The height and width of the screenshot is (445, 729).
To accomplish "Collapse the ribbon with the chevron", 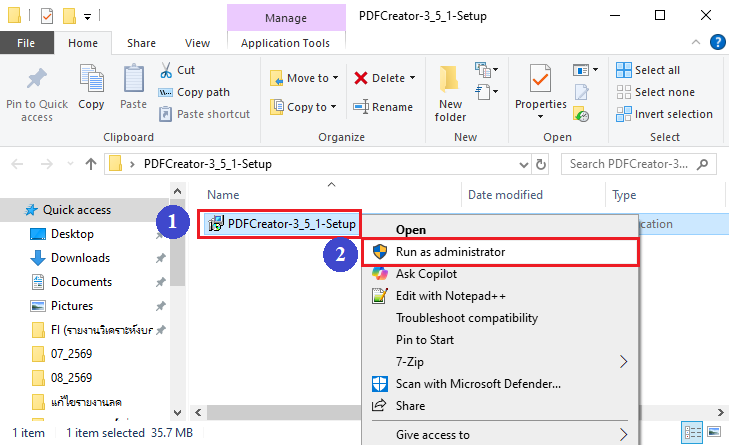I will point(696,42).
